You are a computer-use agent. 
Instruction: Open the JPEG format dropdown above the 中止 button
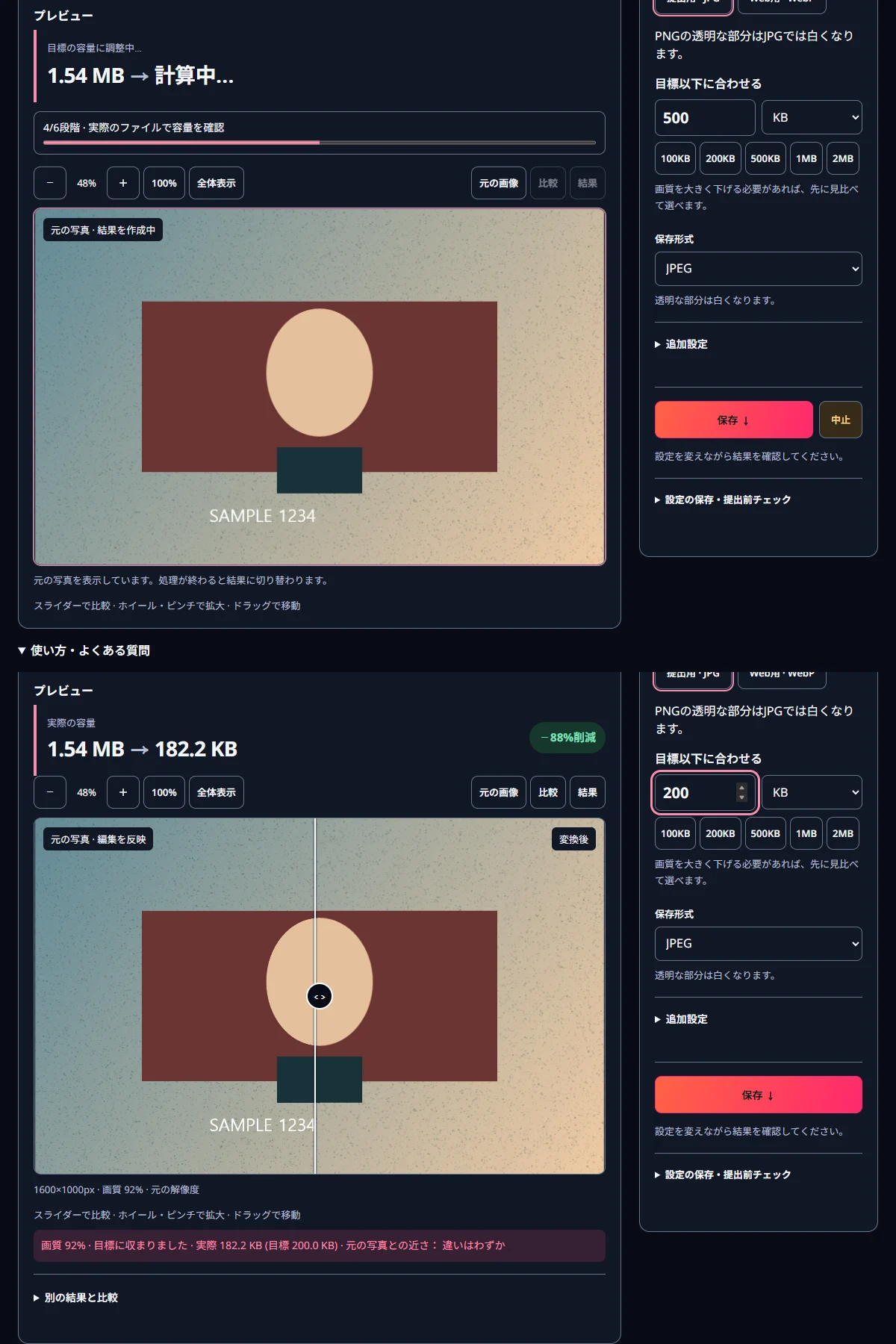click(x=759, y=269)
